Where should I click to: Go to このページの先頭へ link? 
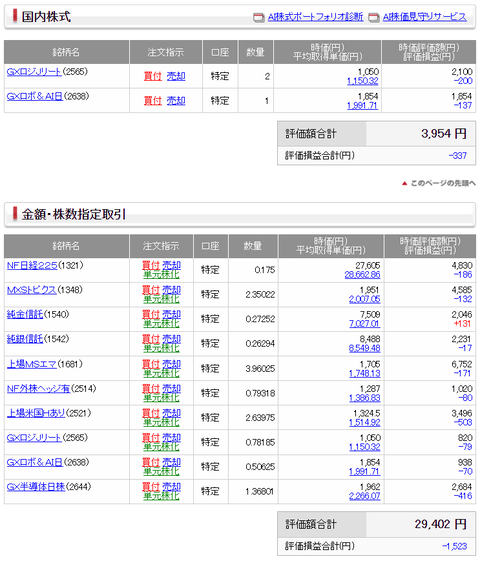point(443,183)
